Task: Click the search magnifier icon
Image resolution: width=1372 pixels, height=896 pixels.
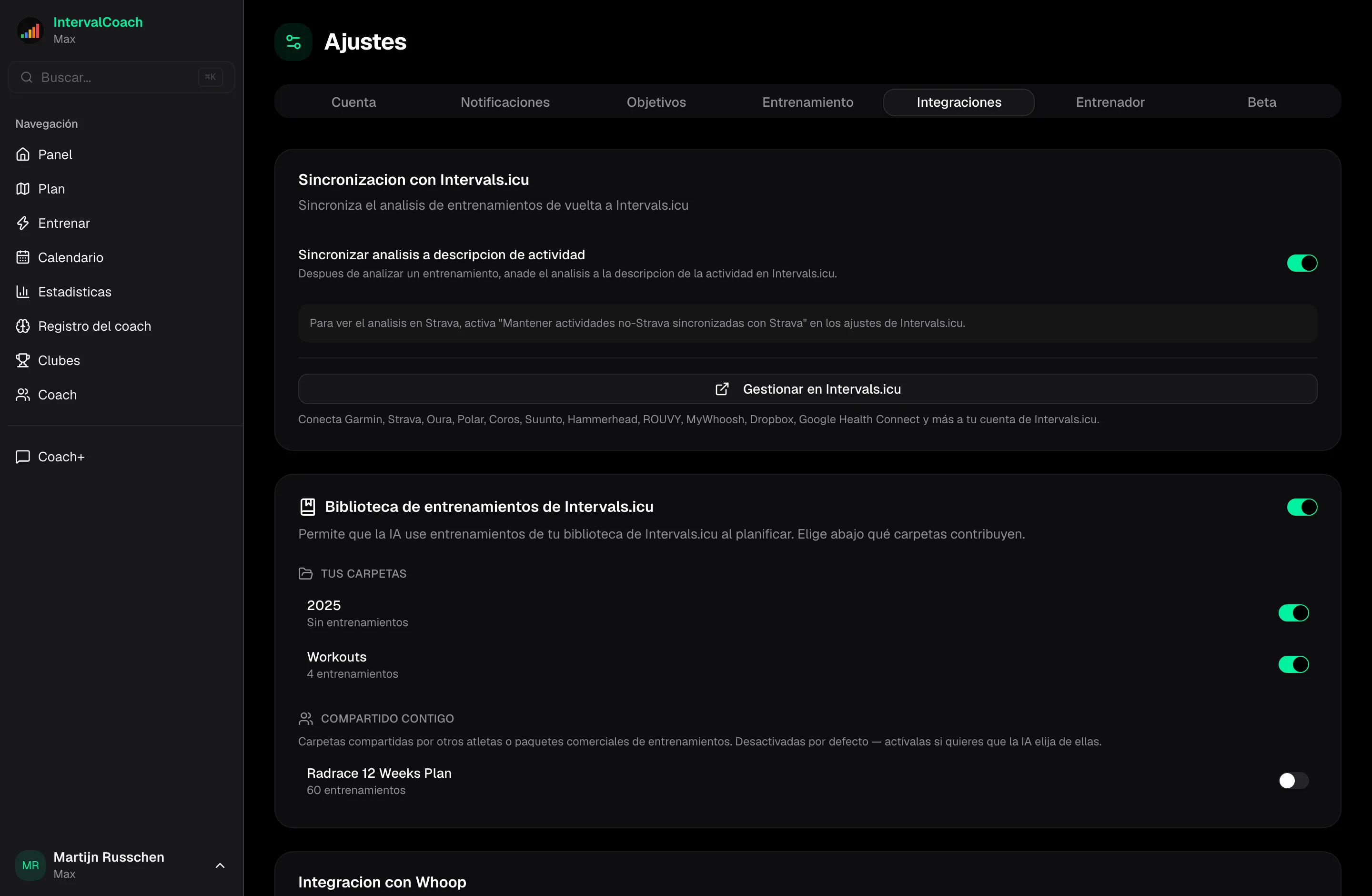Action: click(27, 77)
